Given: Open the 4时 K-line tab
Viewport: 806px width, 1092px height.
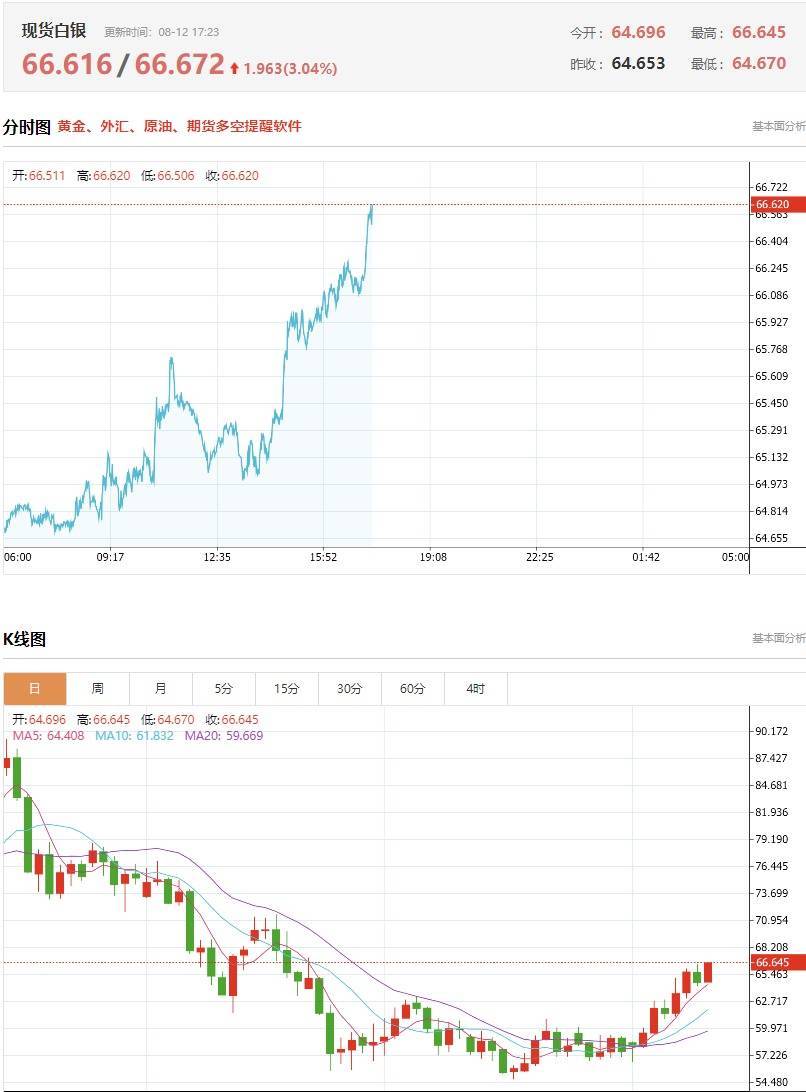Looking at the screenshot, I should click(476, 689).
